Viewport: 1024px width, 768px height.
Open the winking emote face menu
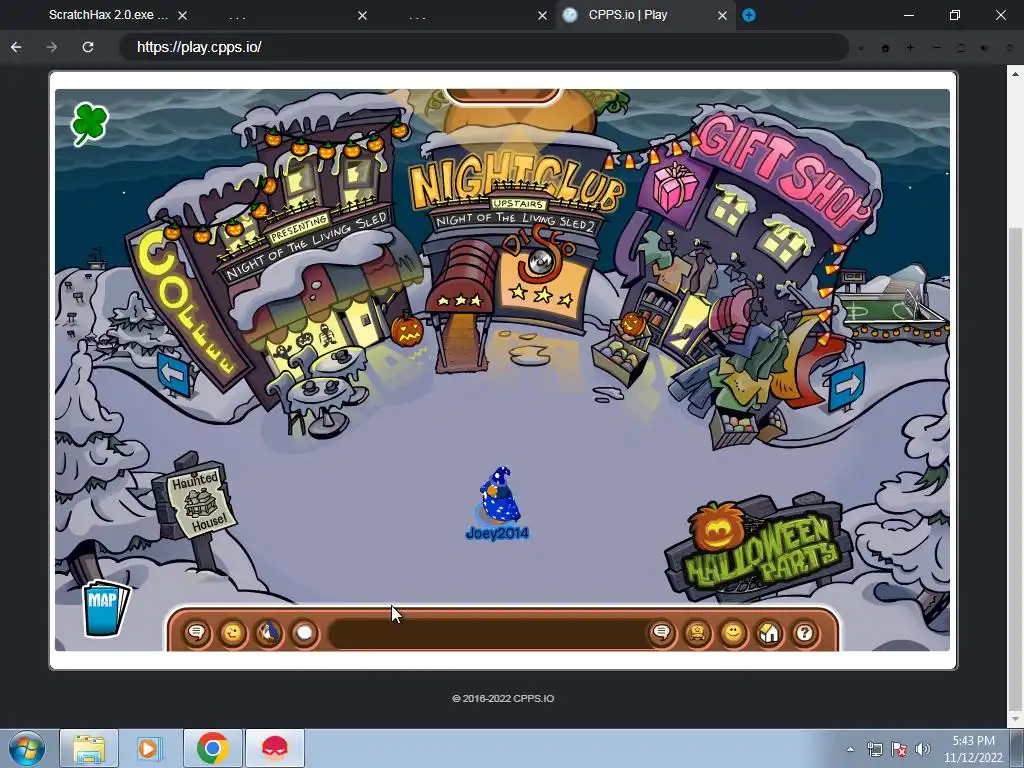pos(232,633)
